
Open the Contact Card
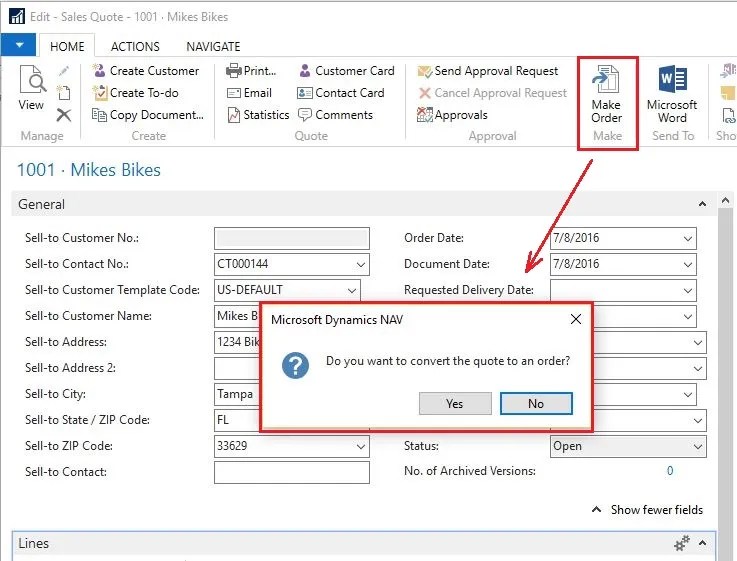341,93
